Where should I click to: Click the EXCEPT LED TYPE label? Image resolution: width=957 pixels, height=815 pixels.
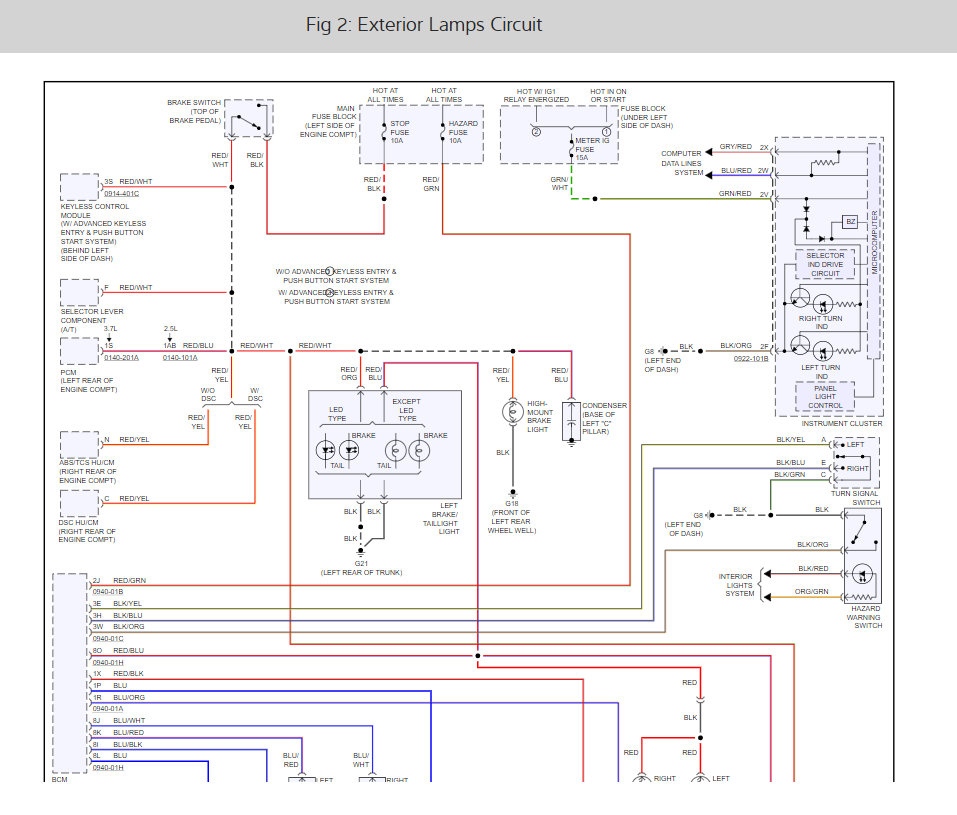tap(406, 410)
